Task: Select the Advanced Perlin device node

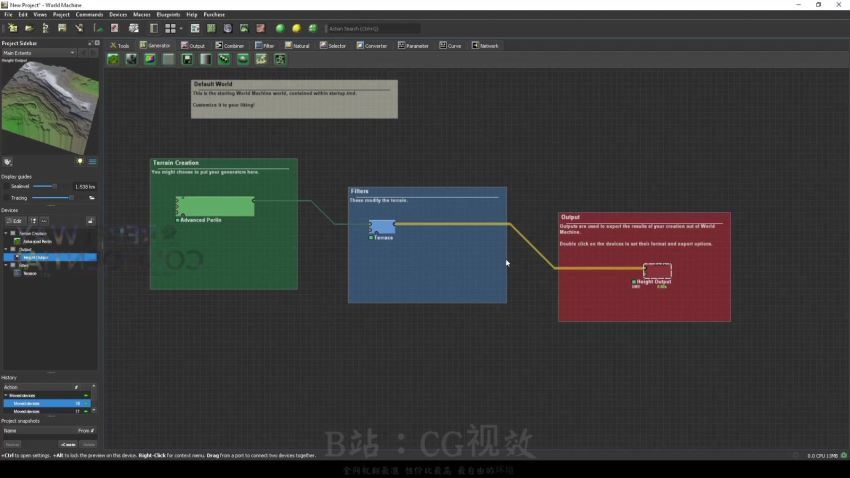Action: click(x=215, y=206)
